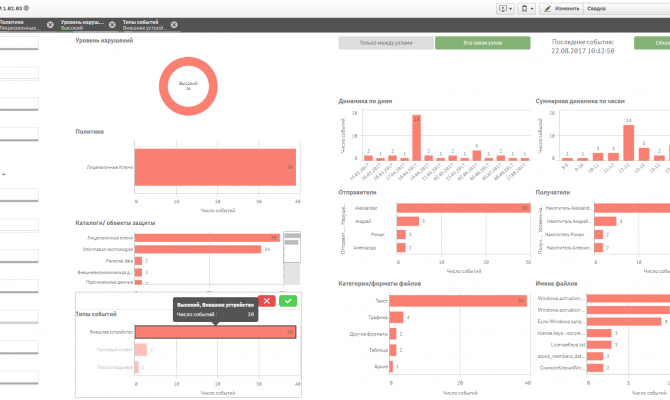Select the Внешнее устройство bar
Screen dimensions: 670x400
[x=215, y=332]
